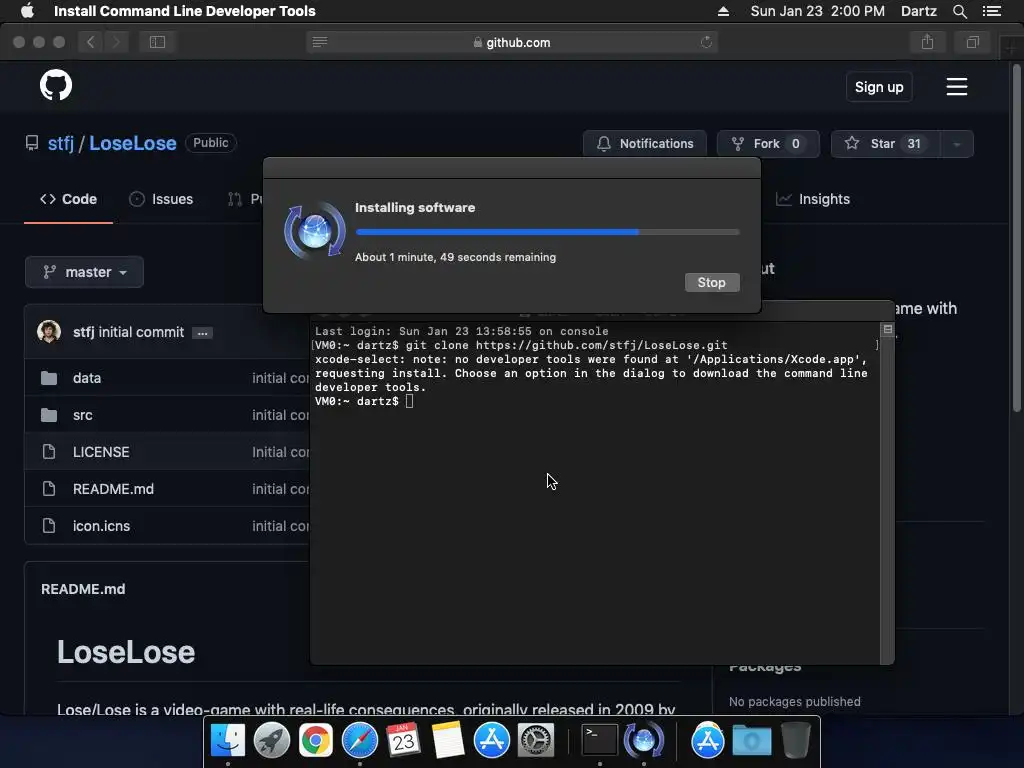Click the Sign up button
The height and width of the screenshot is (768, 1024).
point(878,87)
